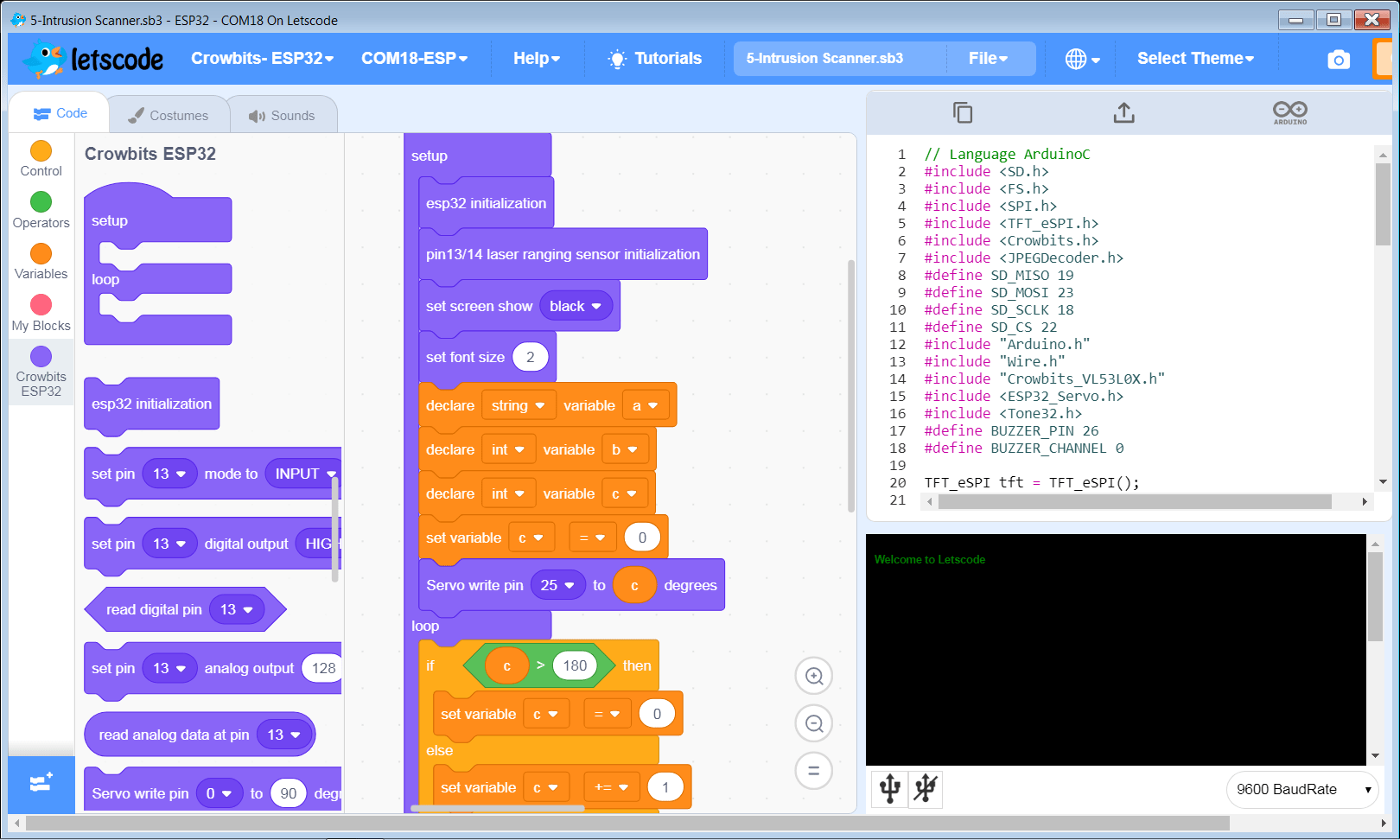Click the disconnect USB serial icon
The height and width of the screenshot is (840, 1400).
click(926, 788)
